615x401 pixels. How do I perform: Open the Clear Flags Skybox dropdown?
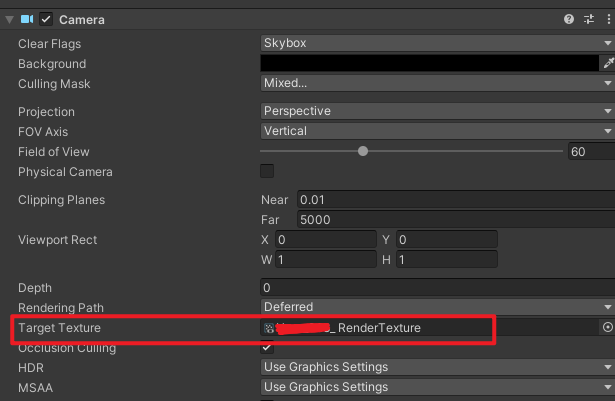click(438, 43)
